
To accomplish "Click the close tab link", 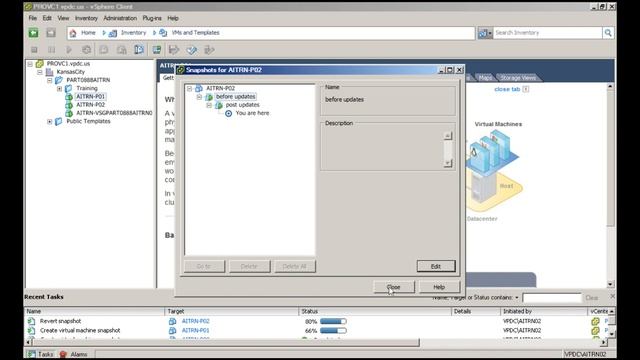I will coord(507,89).
